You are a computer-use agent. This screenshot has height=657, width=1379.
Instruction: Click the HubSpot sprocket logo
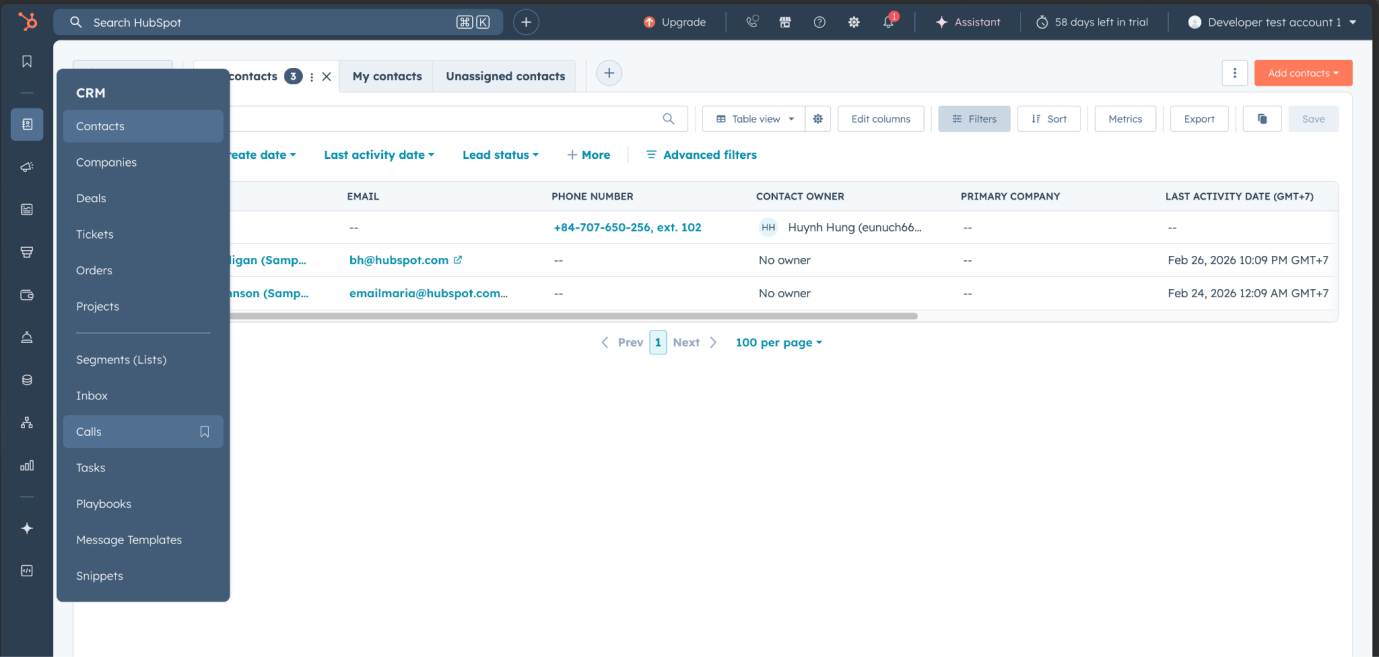pyautogui.click(x=27, y=22)
